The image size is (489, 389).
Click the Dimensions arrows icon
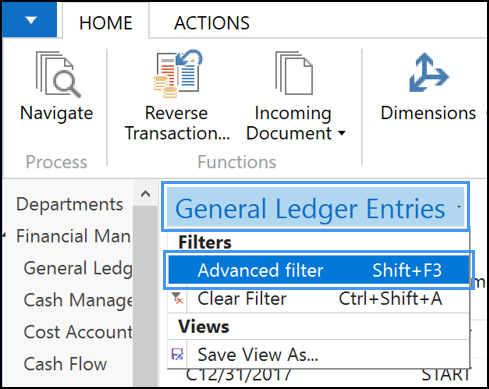pyautogui.click(x=429, y=72)
